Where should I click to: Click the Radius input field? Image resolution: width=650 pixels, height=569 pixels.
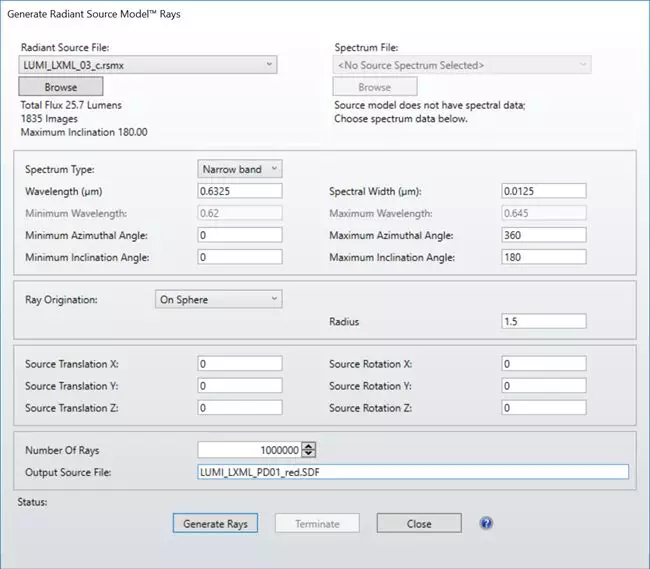(x=543, y=322)
